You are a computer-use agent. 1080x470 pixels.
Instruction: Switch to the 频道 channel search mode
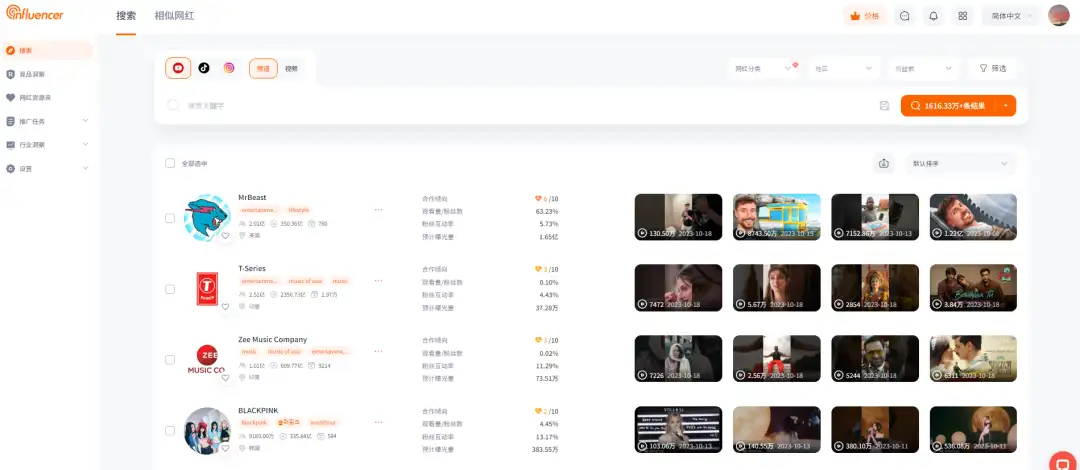point(263,68)
